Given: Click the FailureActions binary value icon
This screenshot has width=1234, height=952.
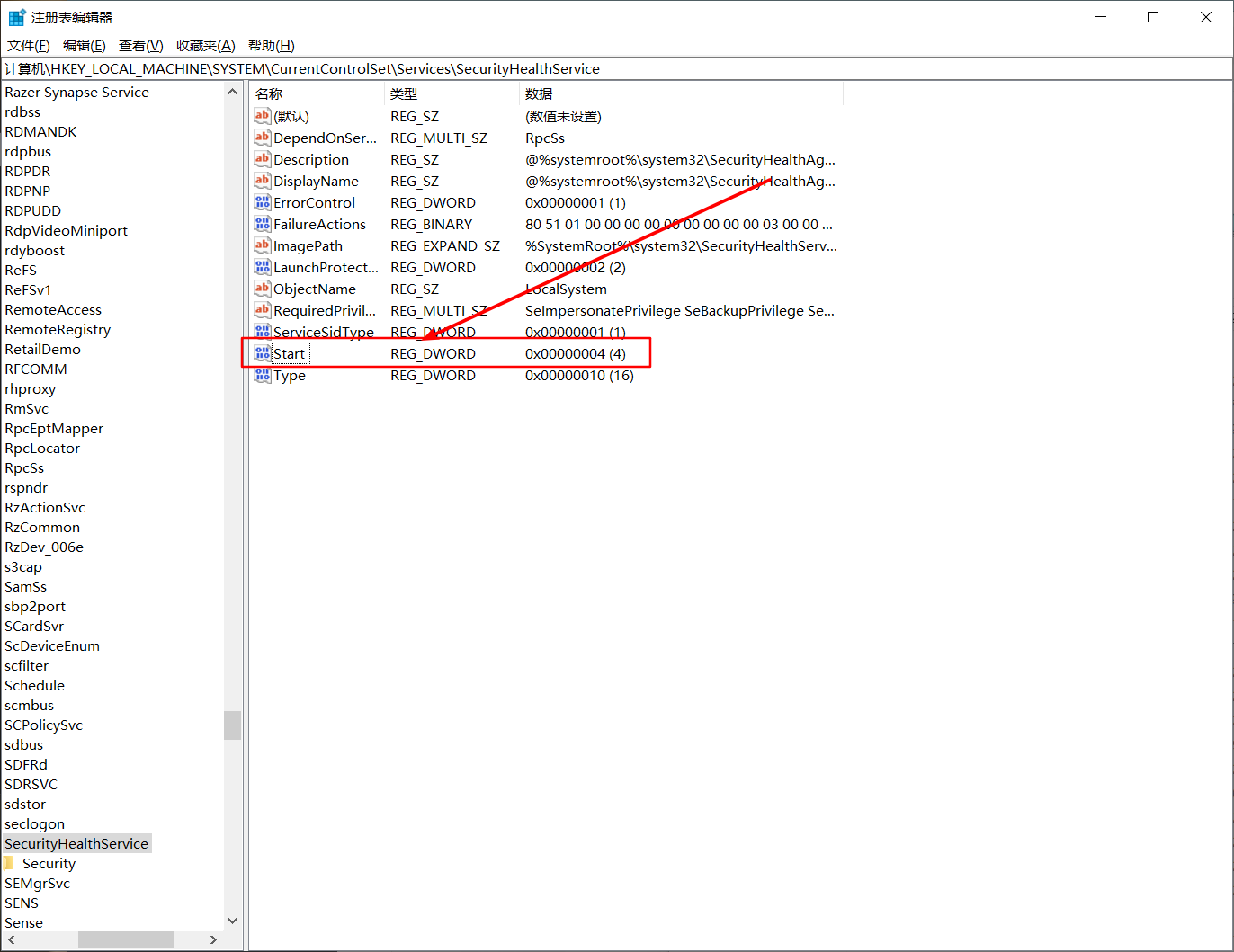Looking at the screenshot, I should (263, 224).
